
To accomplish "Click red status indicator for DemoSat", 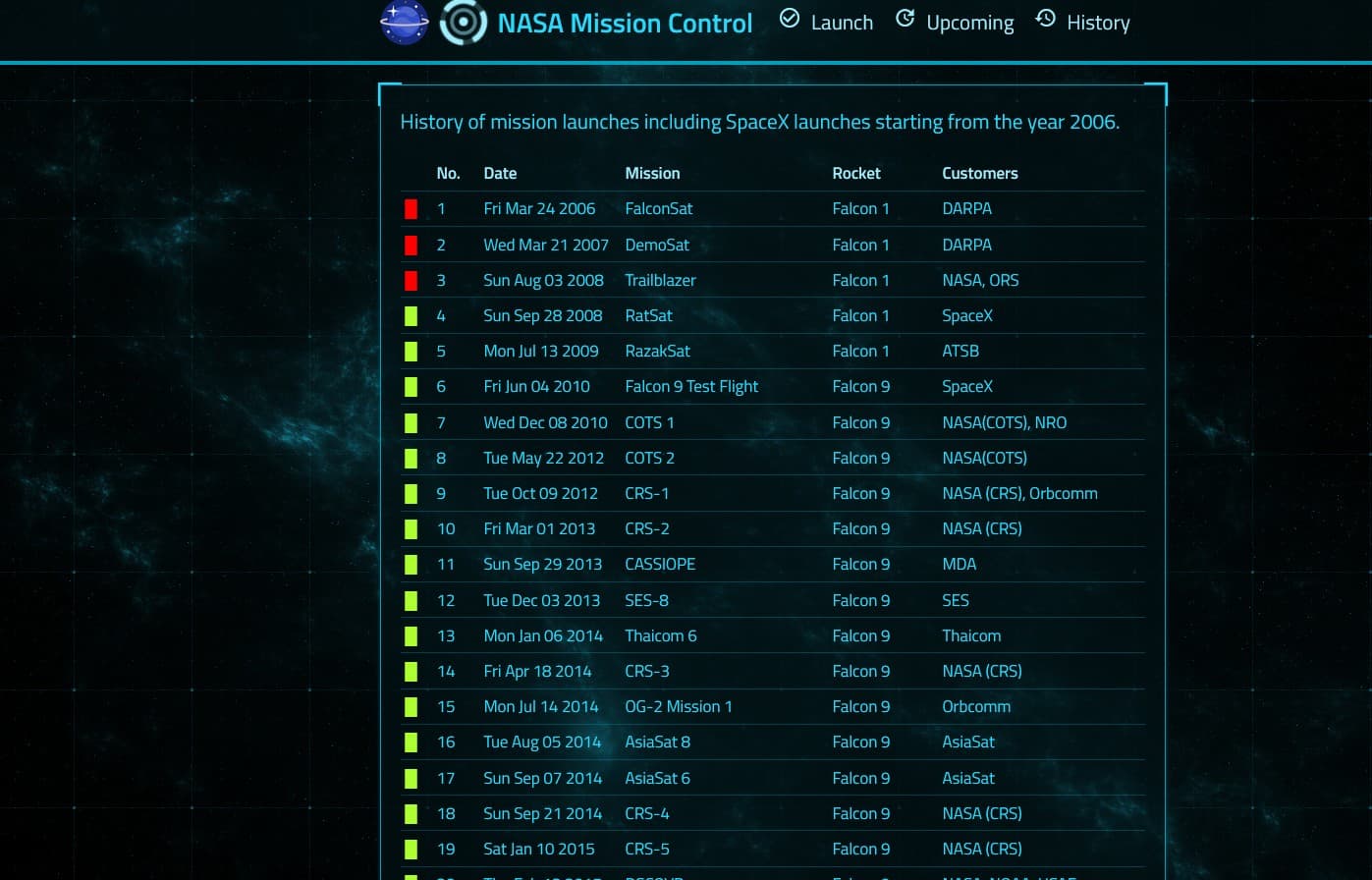I will point(411,245).
